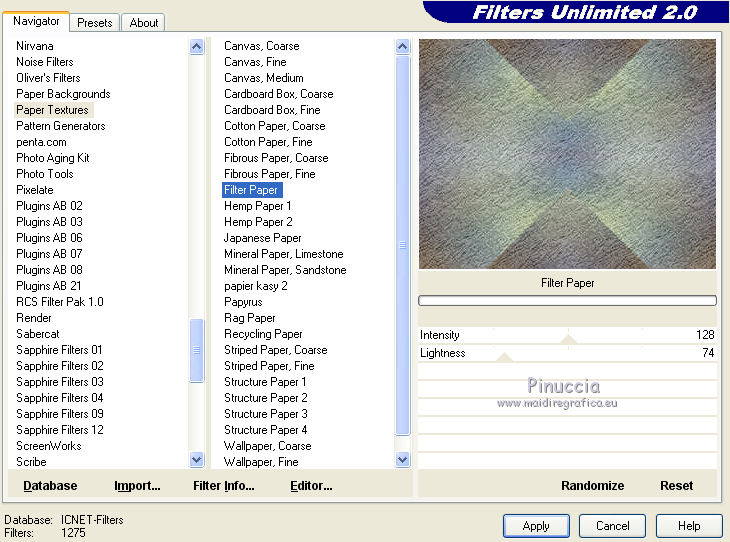The width and height of the screenshot is (730, 542).
Task: Select Pixelate category
Action: click(x=35, y=190)
